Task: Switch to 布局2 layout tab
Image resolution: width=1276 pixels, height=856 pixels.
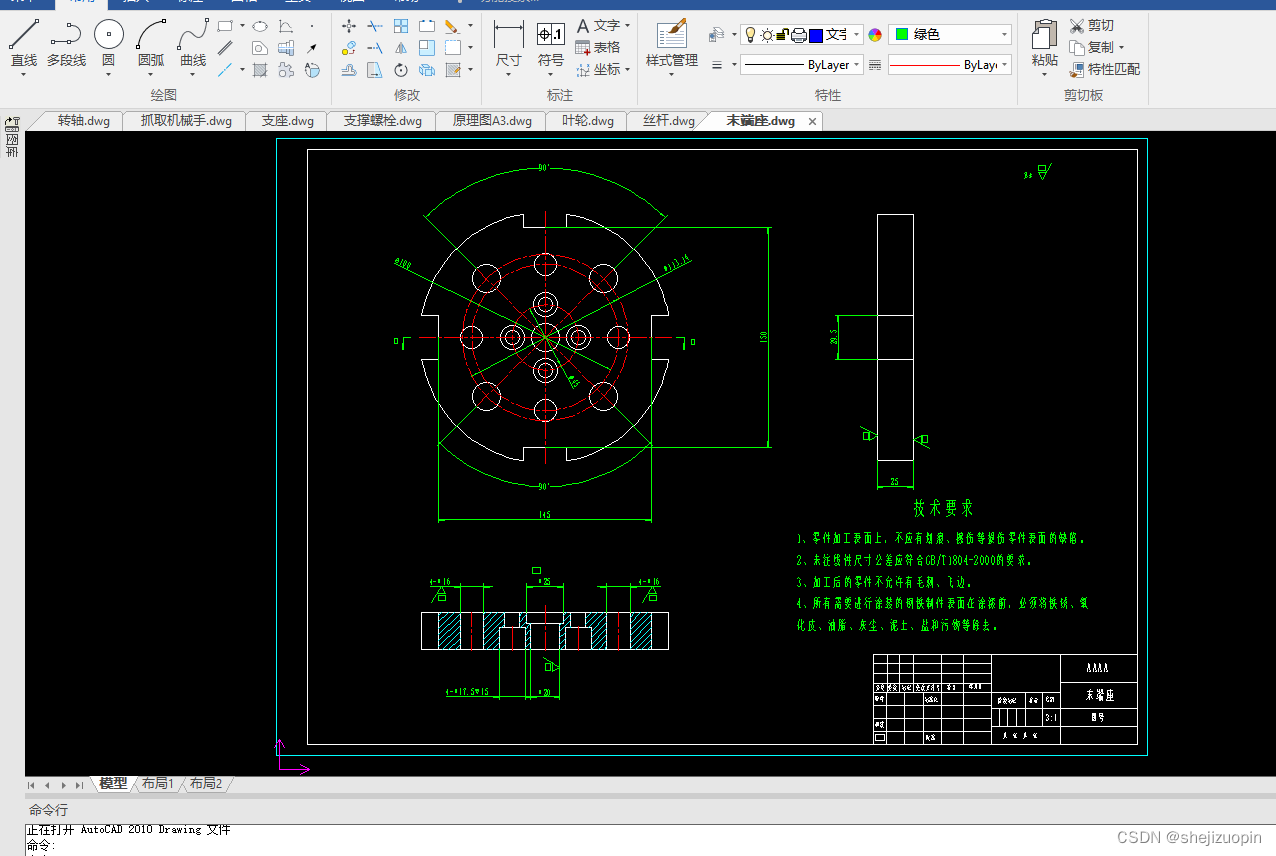Action: [206, 784]
